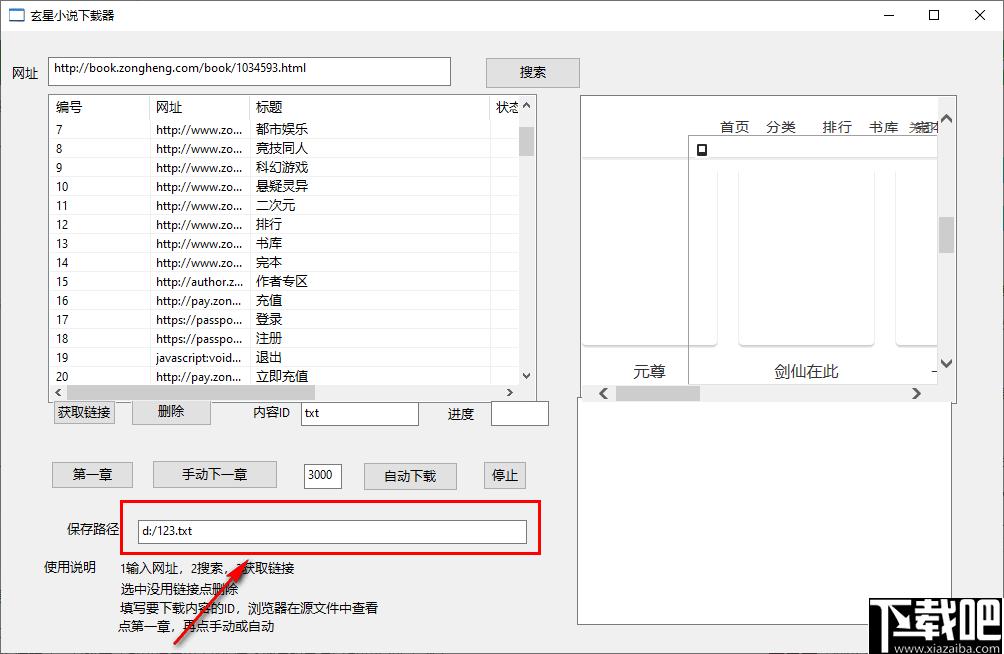This screenshot has height=654, width=1004.
Task: Select row 11 titled 二次元
Action: 284,206
